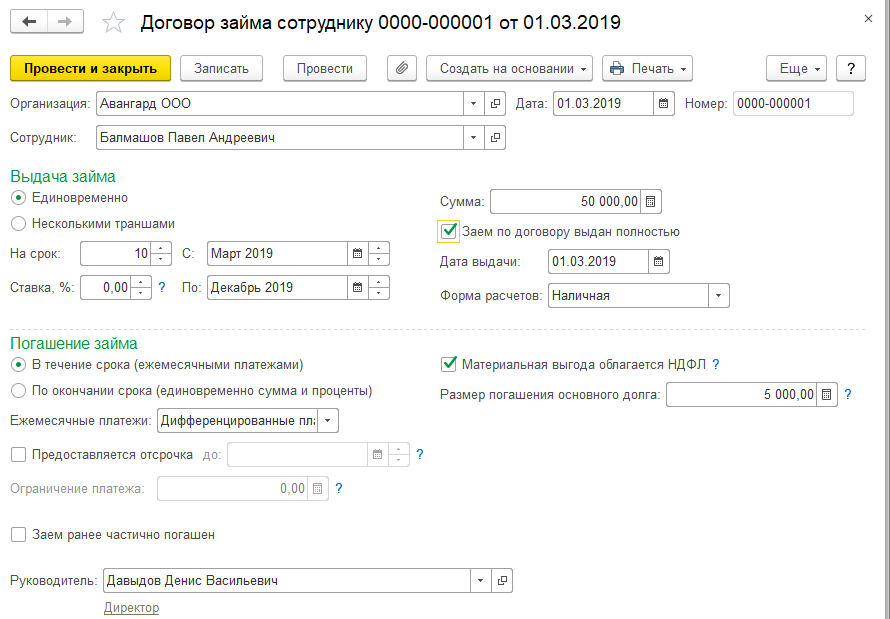
Task: Click the Размер погашения field with 5 000,00
Action: (x=741, y=394)
